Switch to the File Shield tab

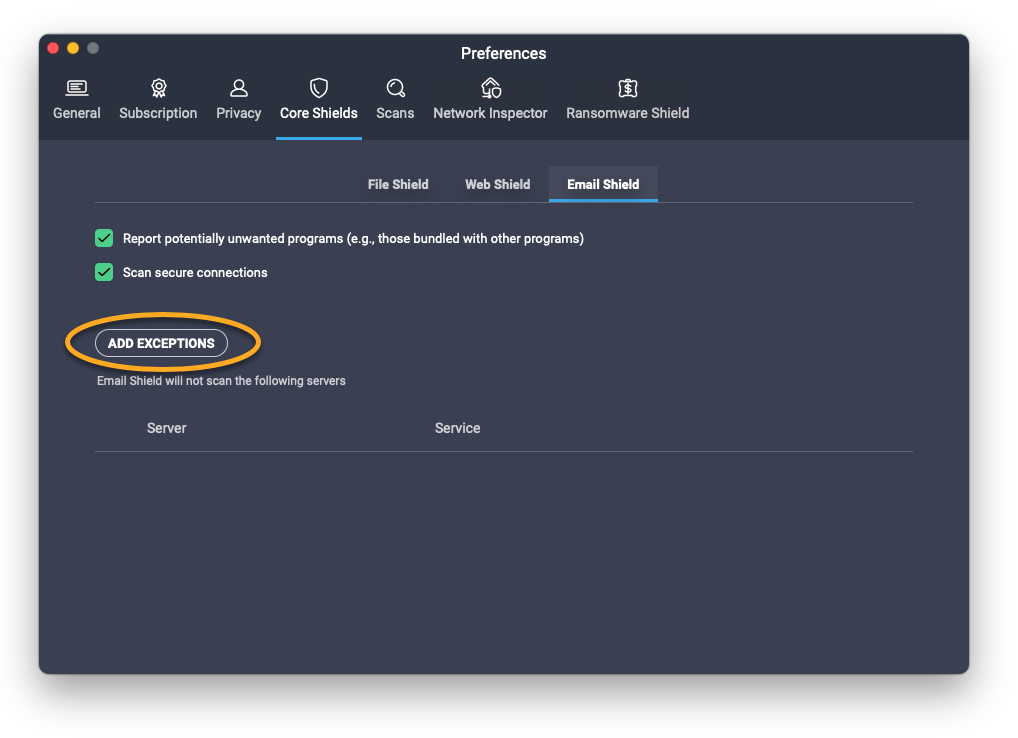pyautogui.click(x=398, y=184)
